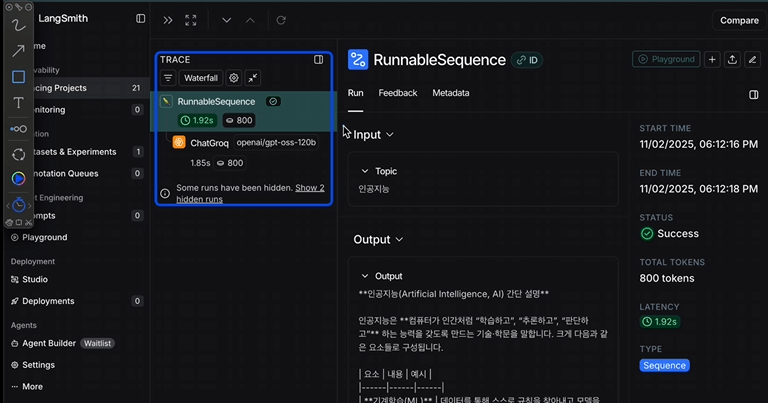Click the 800 tokens value
Screen dimensions: 768x403
(667, 278)
